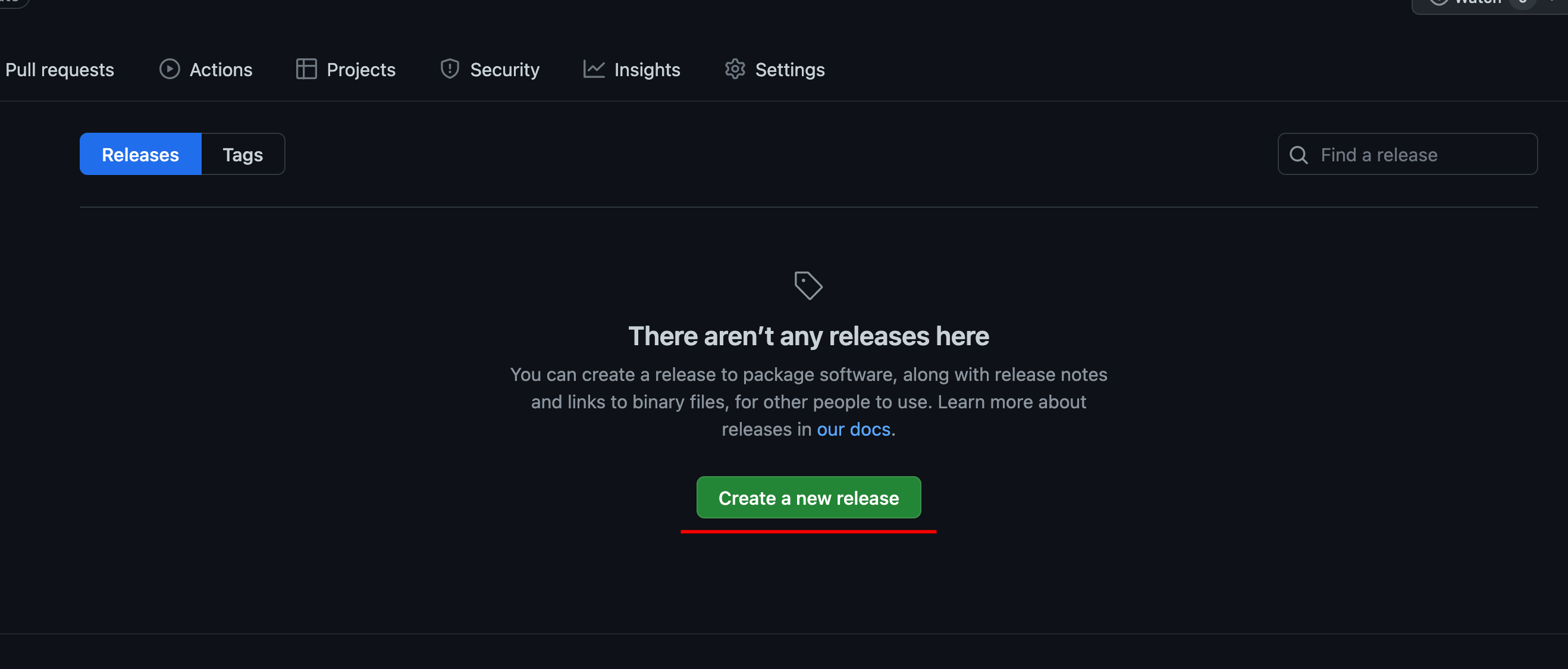Click the Security shield icon

point(449,69)
